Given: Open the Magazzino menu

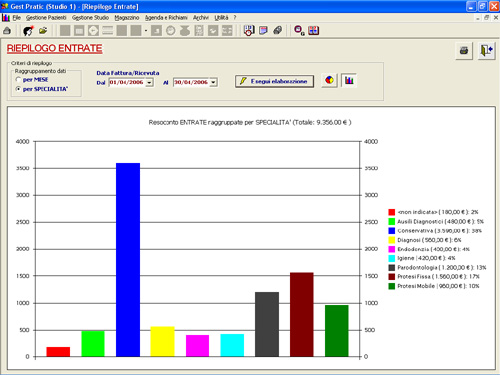Looking at the screenshot, I should pyautogui.click(x=127, y=18).
